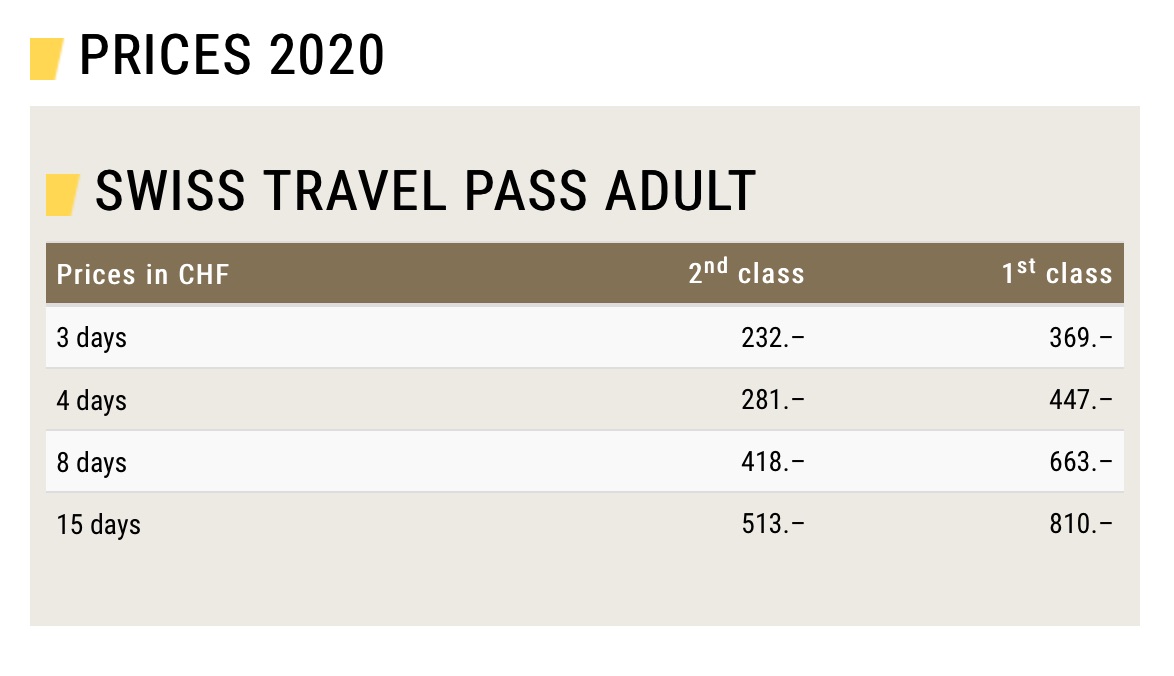Image resolution: width=1174 pixels, height=676 pixels.
Task: Click the 418.– second class price
Action: click(772, 462)
